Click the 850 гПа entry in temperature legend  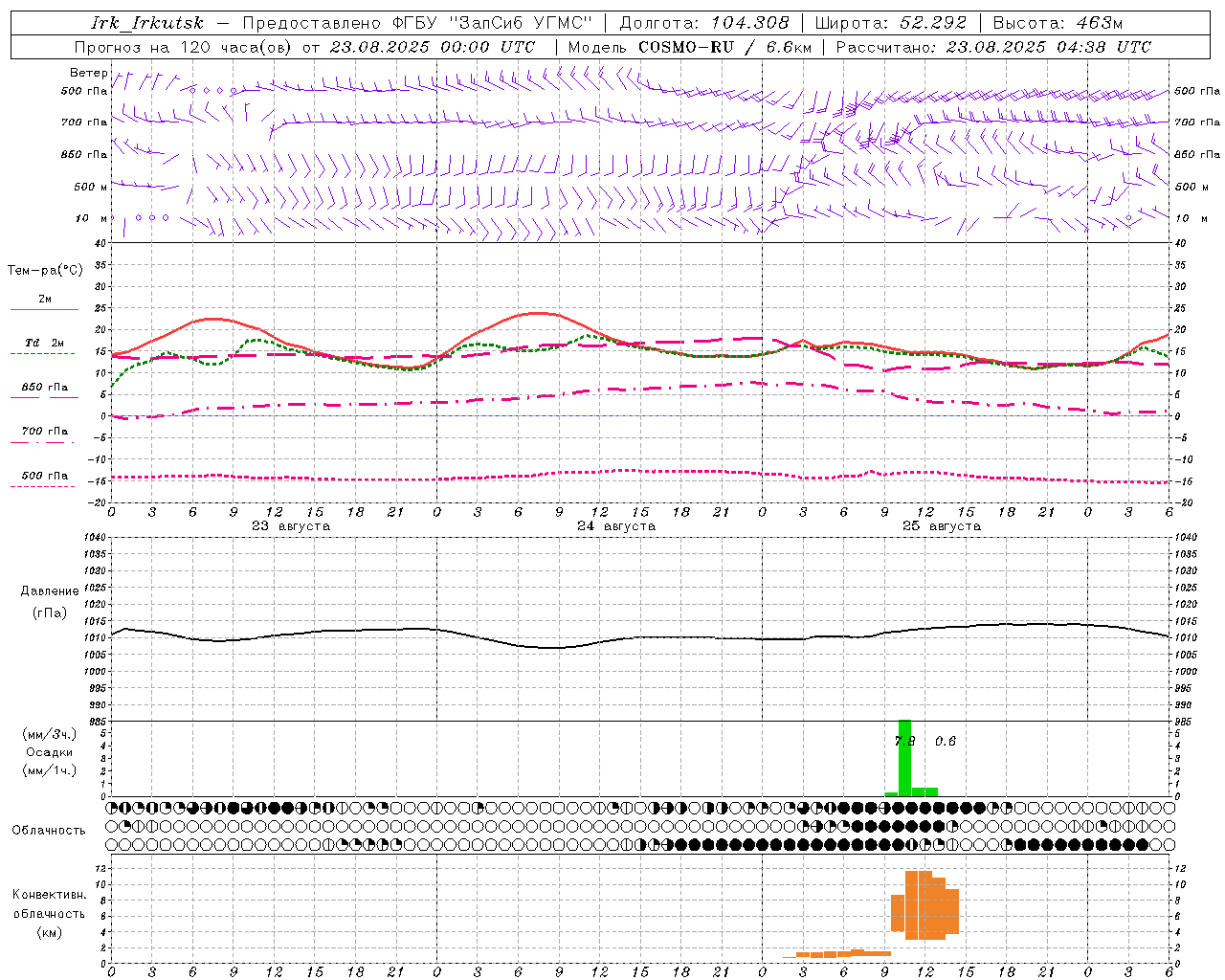[x=45, y=387]
